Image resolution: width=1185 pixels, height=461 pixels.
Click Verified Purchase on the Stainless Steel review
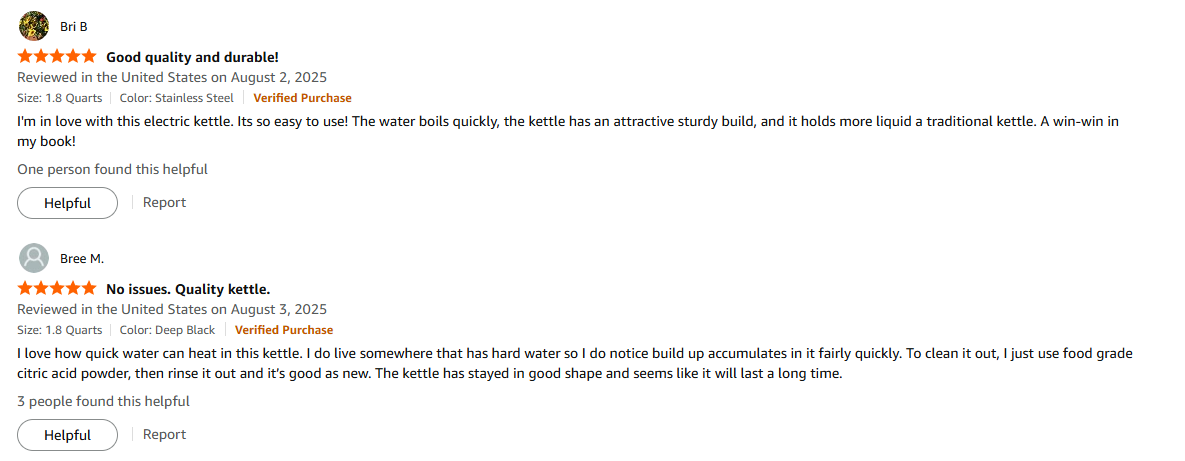coord(302,98)
